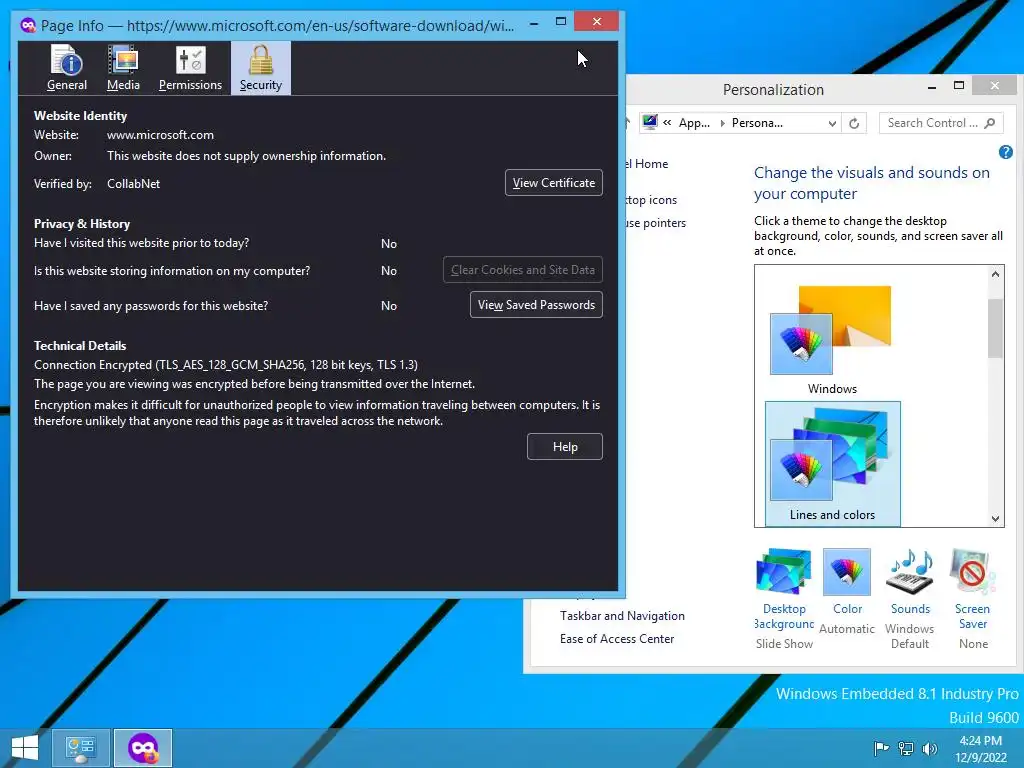Screen dimensions: 1024x768
Task: Click Change mouse pointers link
Action: pyautogui.click(x=656, y=223)
